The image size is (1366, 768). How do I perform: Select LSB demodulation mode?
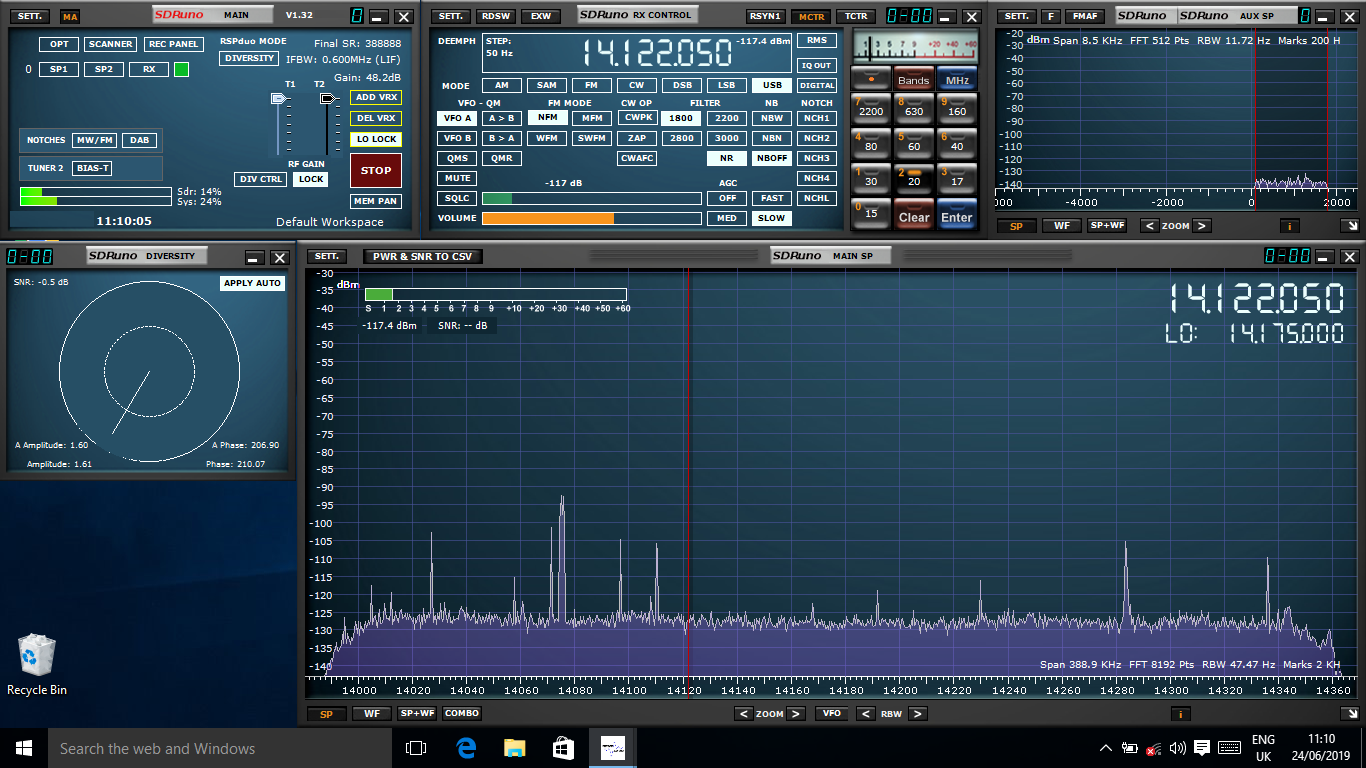tap(727, 86)
